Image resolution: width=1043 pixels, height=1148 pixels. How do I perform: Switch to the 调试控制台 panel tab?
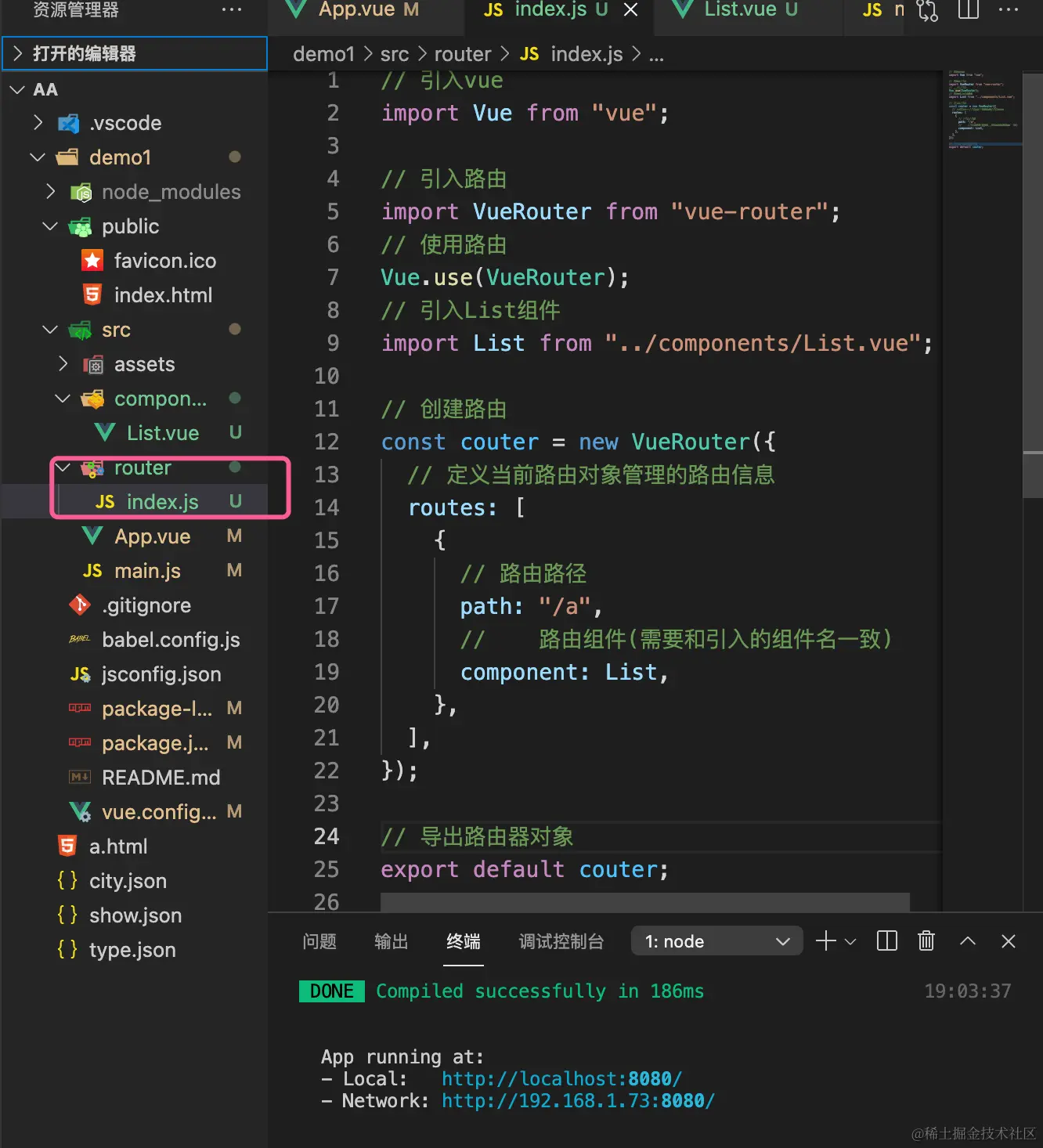click(x=561, y=941)
